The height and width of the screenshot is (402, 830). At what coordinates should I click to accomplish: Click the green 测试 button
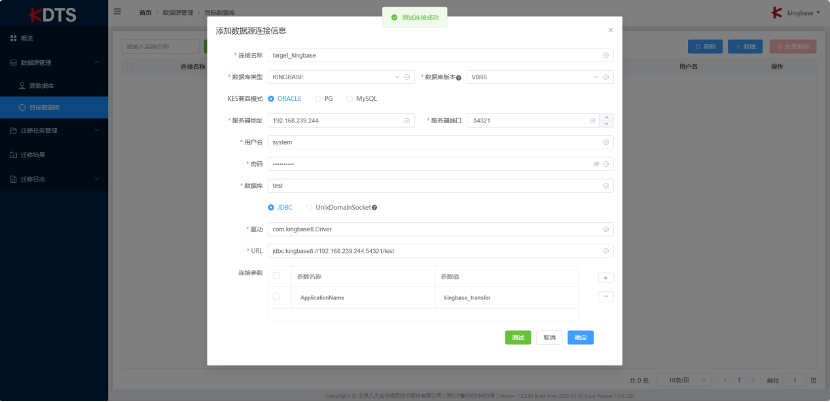click(518, 337)
